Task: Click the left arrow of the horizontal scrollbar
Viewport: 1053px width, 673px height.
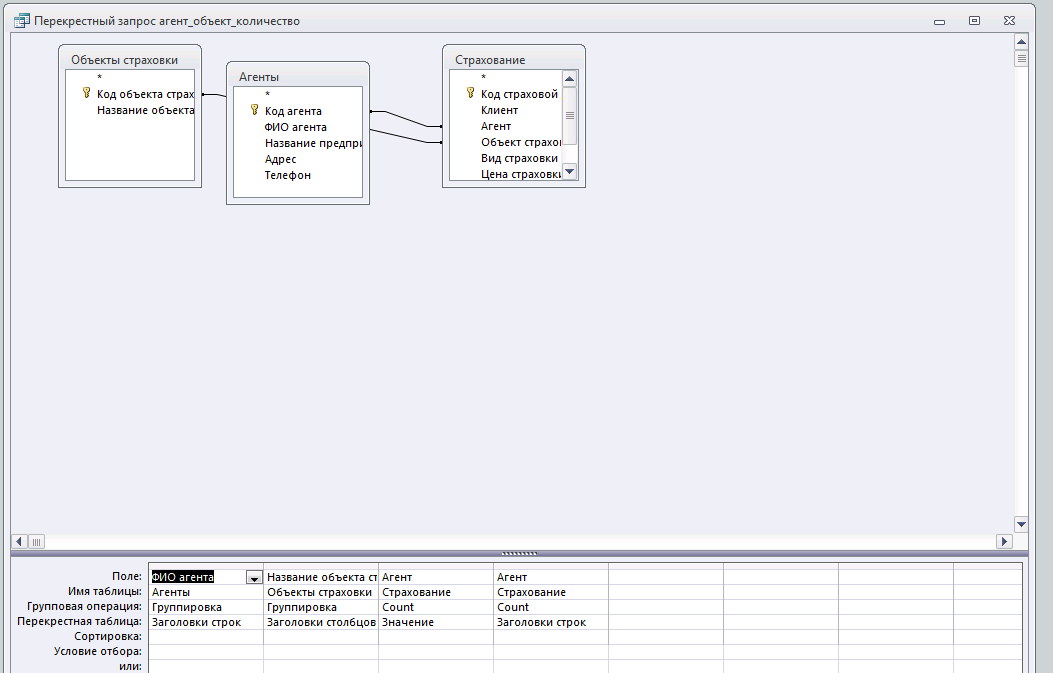Action: (x=20, y=541)
